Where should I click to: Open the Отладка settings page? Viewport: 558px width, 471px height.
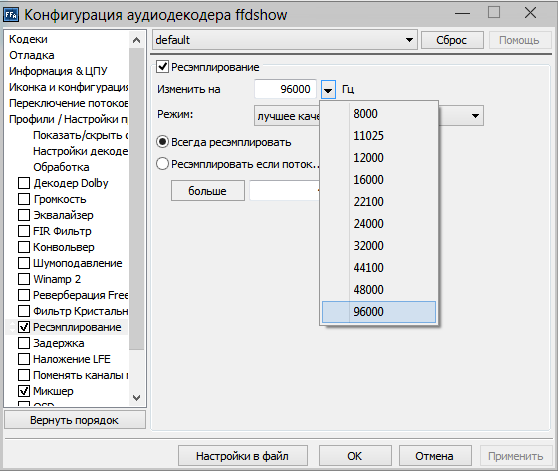click(32, 55)
